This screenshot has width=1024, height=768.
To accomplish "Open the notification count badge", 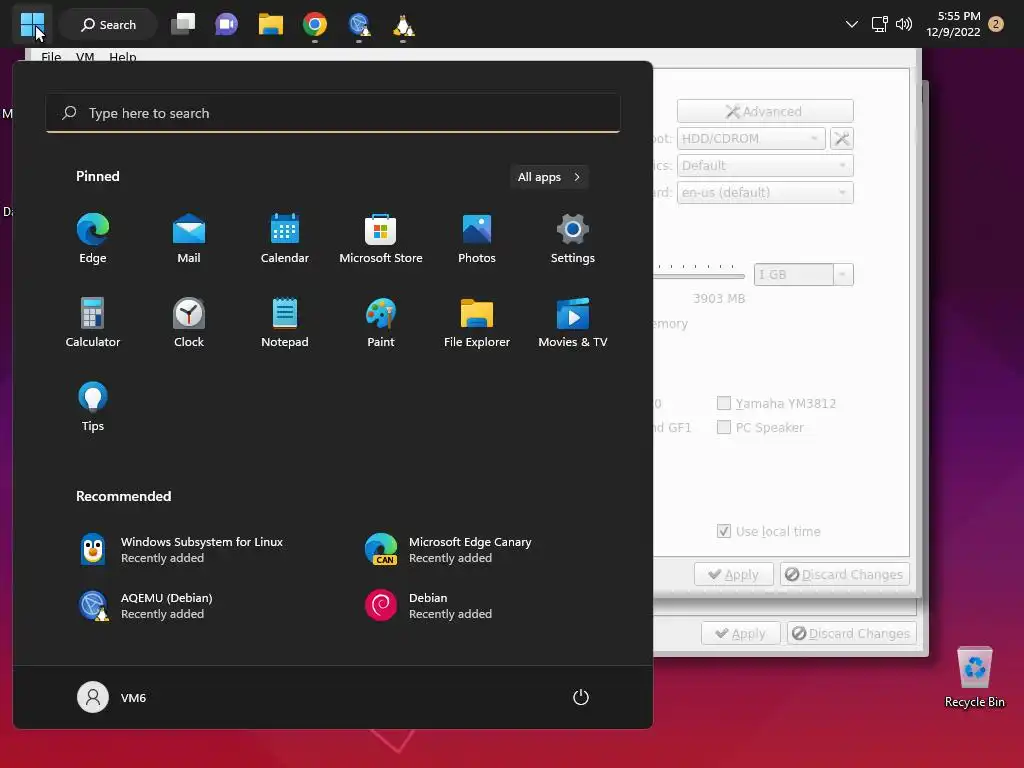I will [996, 24].
